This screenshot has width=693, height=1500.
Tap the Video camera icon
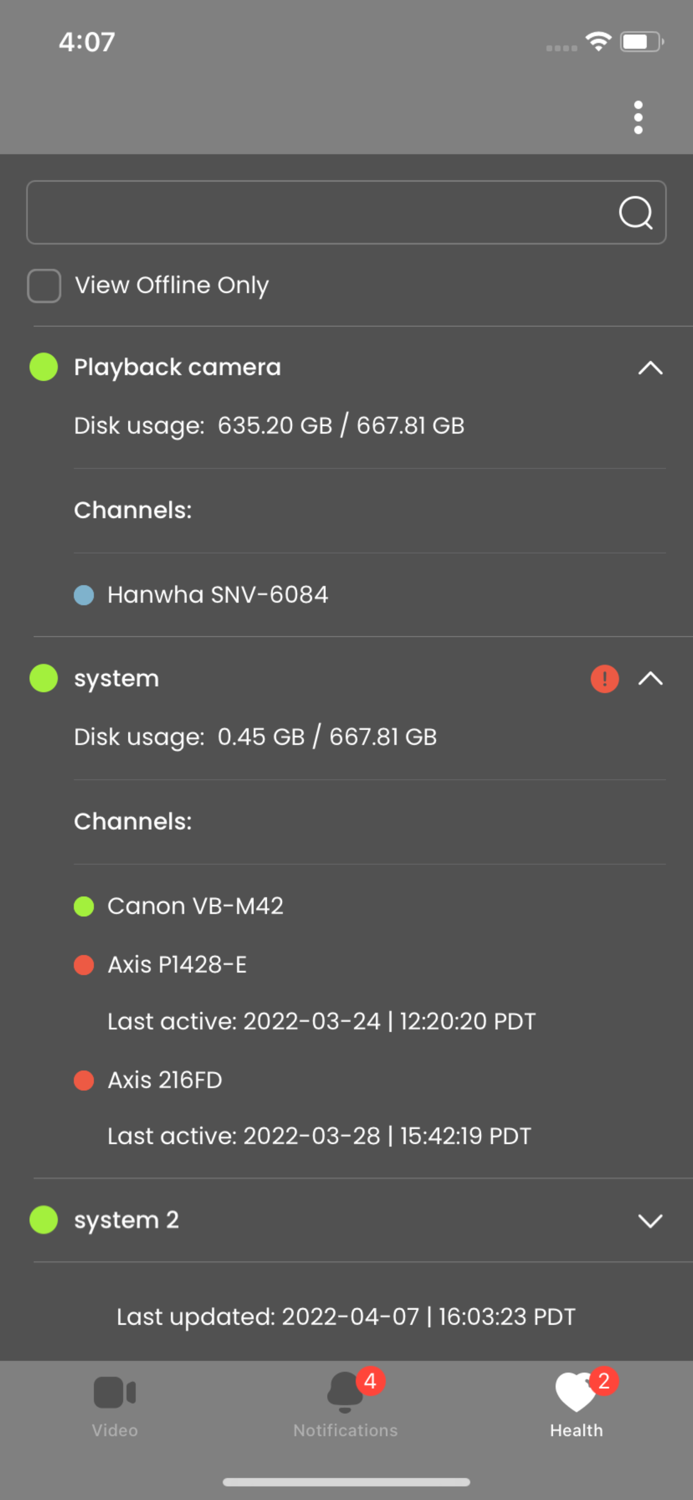(114, 1392)
